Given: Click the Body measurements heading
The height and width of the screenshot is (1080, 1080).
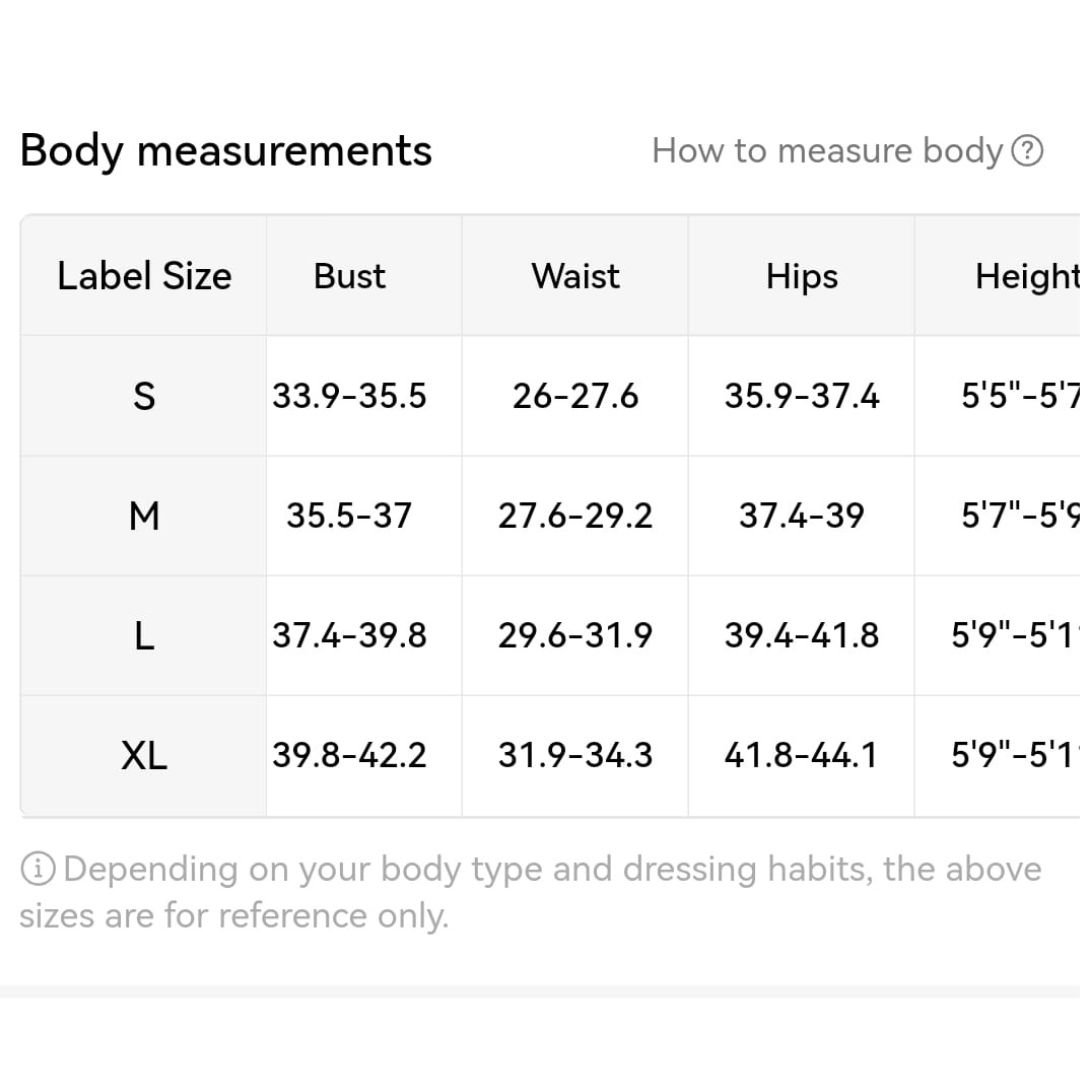Looking at the screenshot, I should tap(226, 151).
